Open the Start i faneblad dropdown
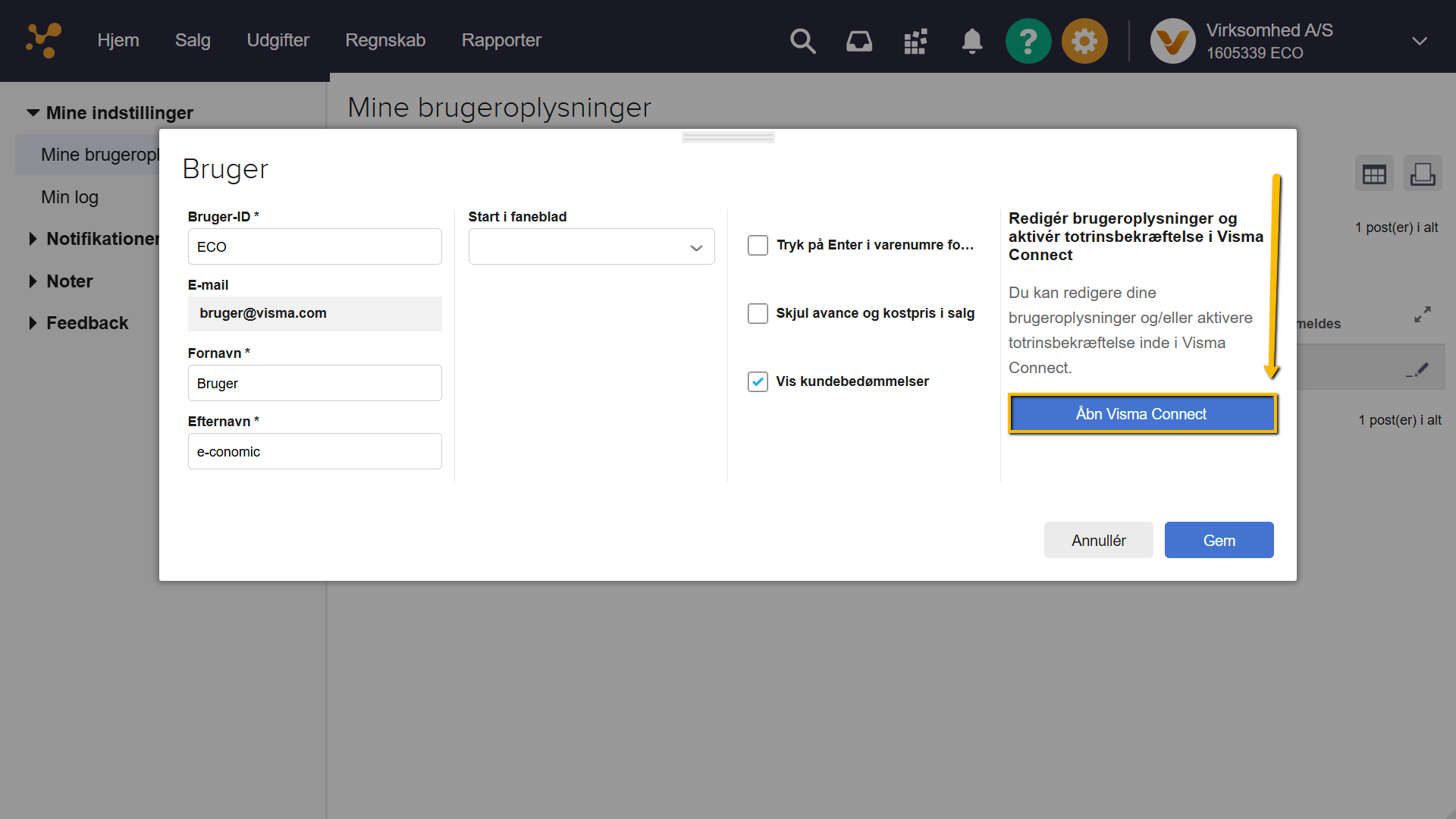Viewport: 1456px width, 819px height. (x=591, y=247)
